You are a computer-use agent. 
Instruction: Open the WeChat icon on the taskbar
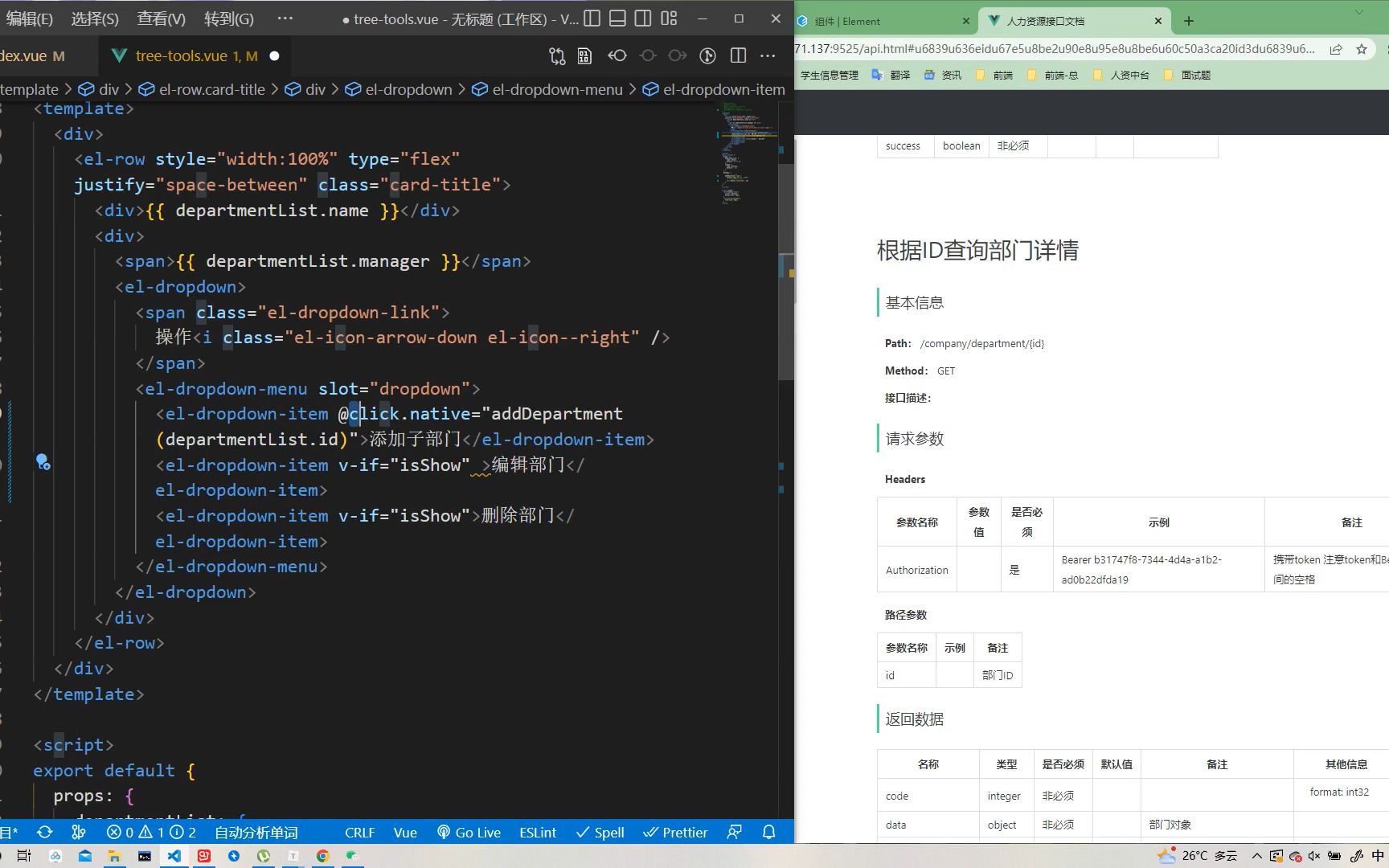[x=352, y=856]
